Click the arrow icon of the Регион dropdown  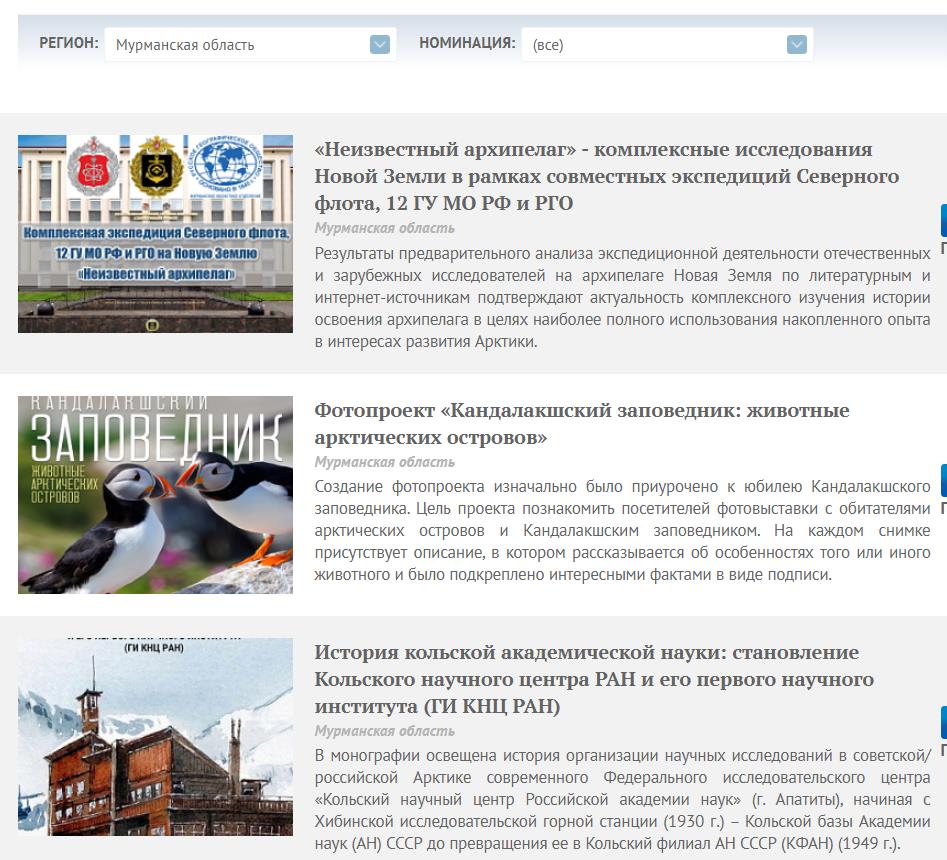379,44
